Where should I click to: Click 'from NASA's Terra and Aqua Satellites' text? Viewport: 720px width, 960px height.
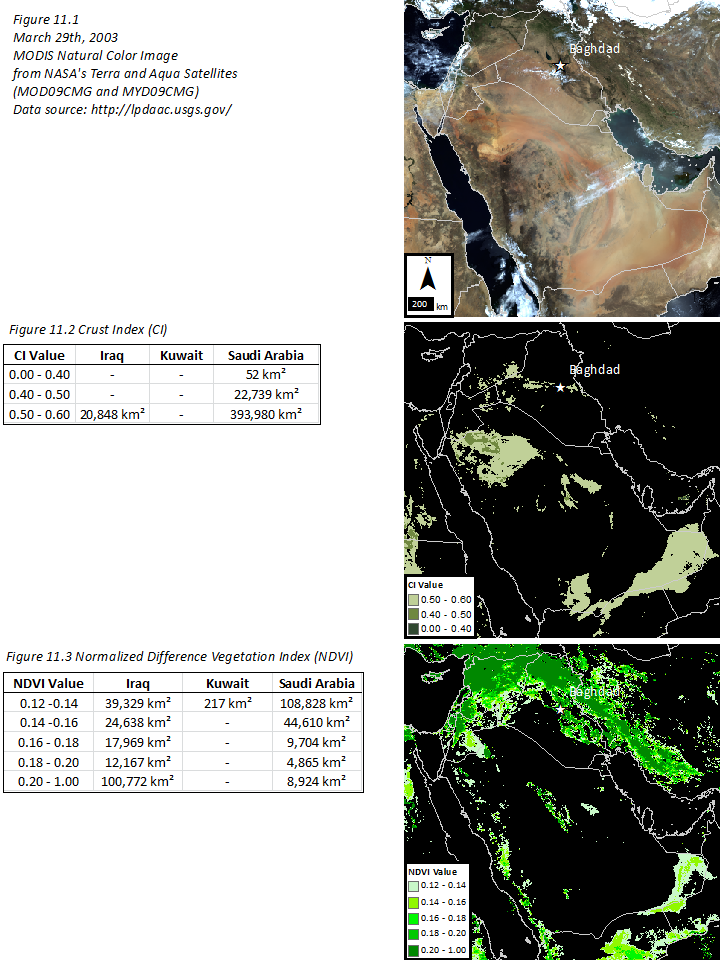125,73
